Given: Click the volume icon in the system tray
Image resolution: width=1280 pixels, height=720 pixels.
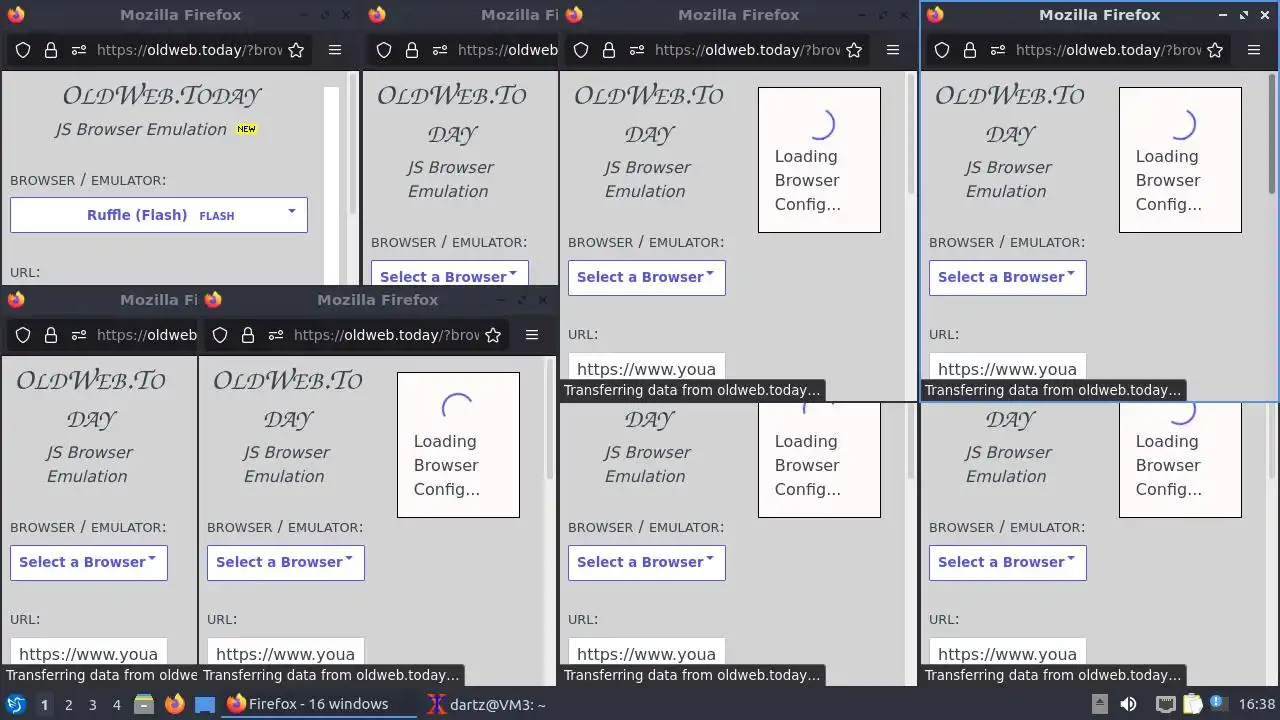Looking at the screenshot, I should [1128, 704].
